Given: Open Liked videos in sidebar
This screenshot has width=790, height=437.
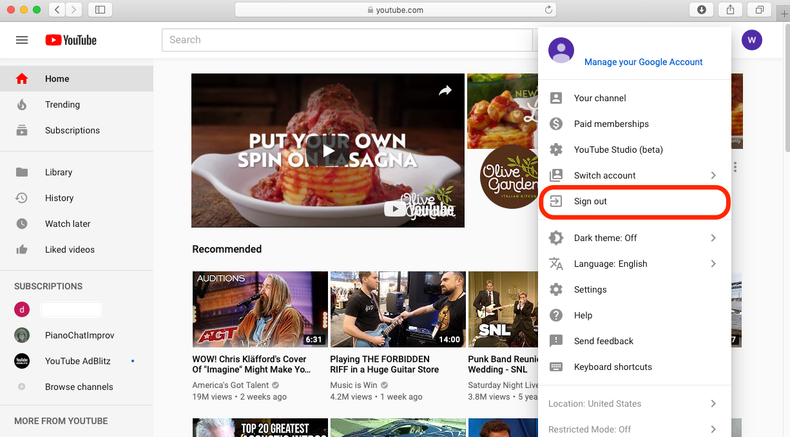Looking at the screenshot, I should [69, 250].
